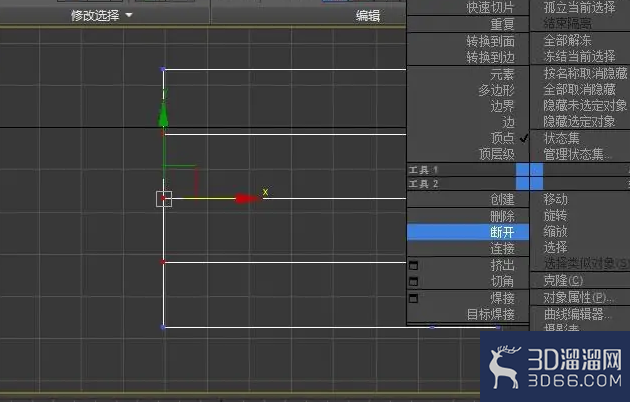The image size is (630, 402).
Task: Choose 移动 transform menu entry
Action: 555,199
